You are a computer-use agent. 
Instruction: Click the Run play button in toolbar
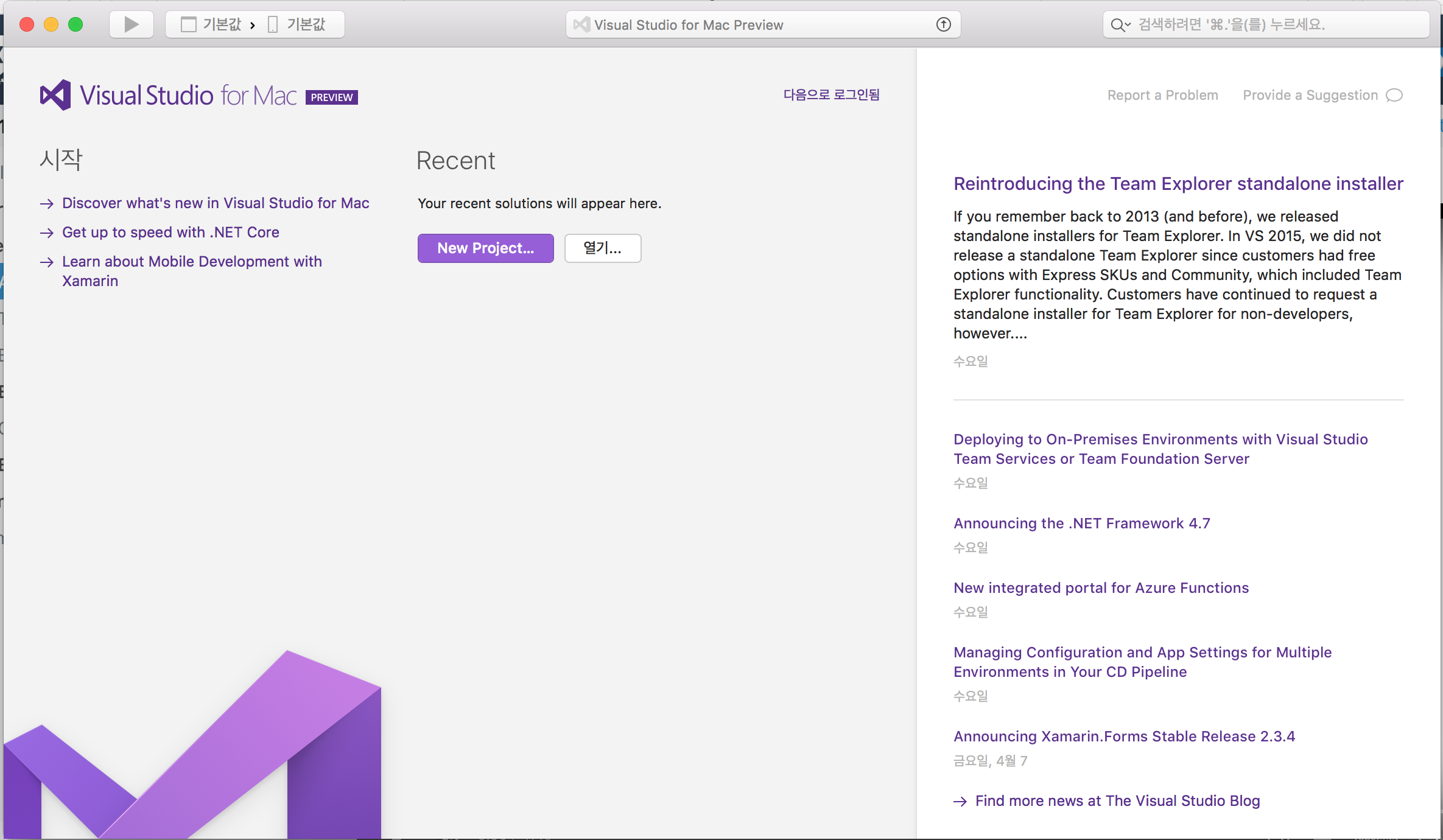click(131, 24)
